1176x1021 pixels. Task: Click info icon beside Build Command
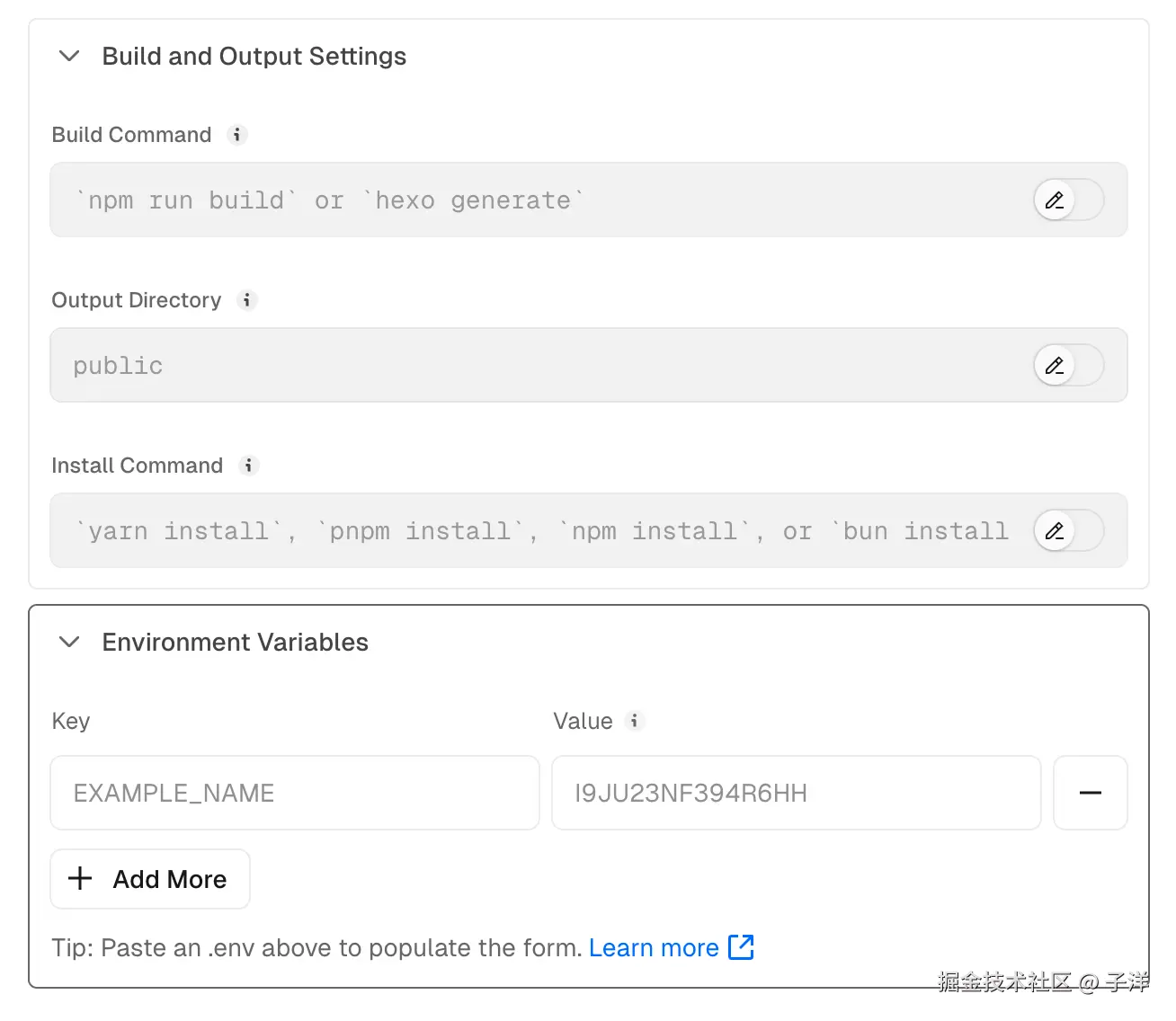tap(237, 135)
